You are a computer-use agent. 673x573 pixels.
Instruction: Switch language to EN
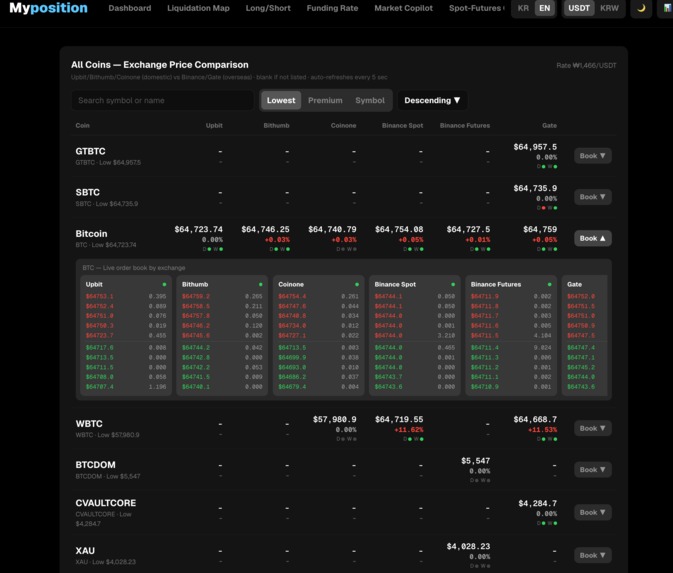pos(544,8)
